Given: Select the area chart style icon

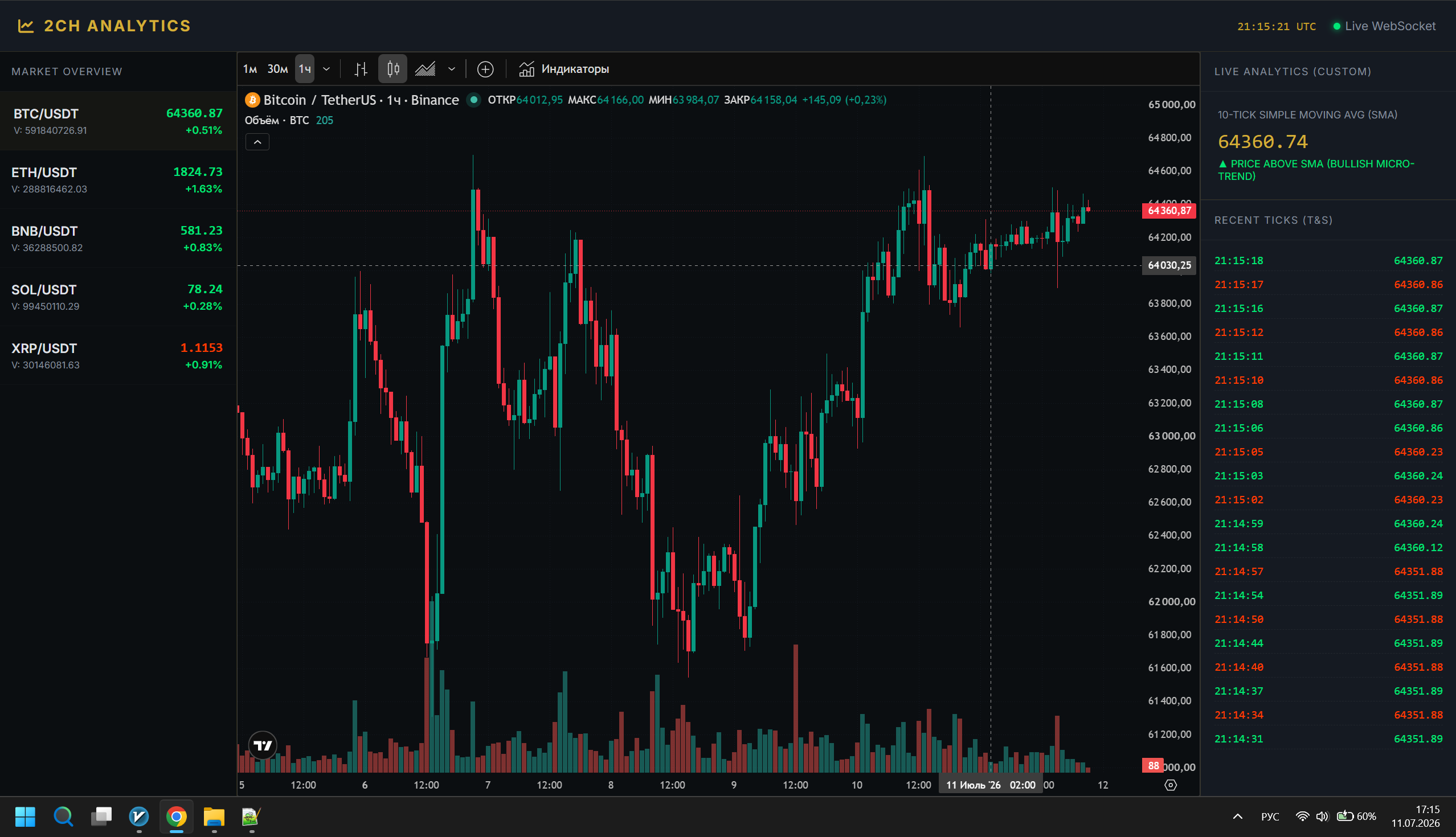Looking at the screenshot, I should (426, 69).
